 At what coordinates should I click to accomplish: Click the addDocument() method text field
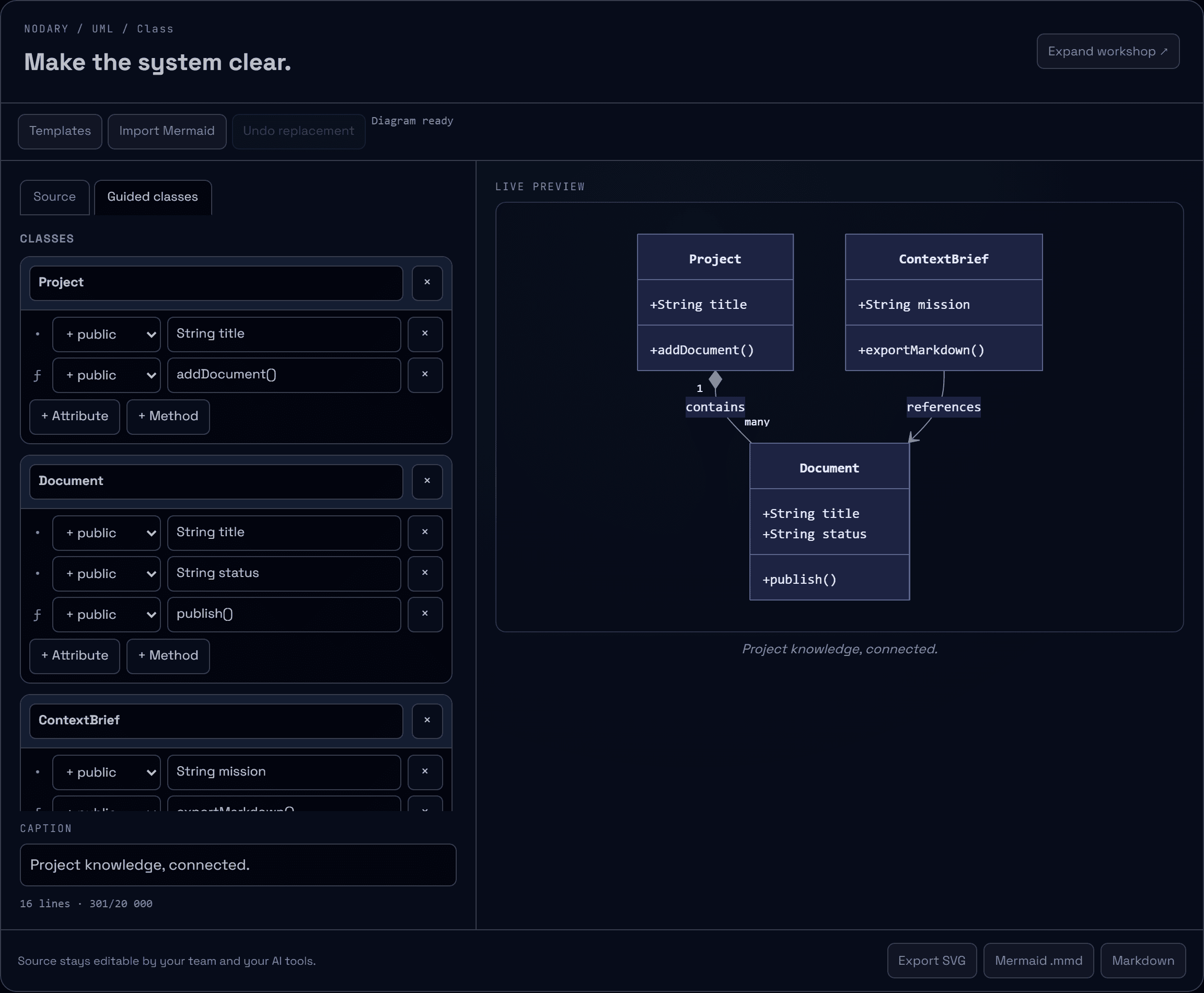coord(284,375)
